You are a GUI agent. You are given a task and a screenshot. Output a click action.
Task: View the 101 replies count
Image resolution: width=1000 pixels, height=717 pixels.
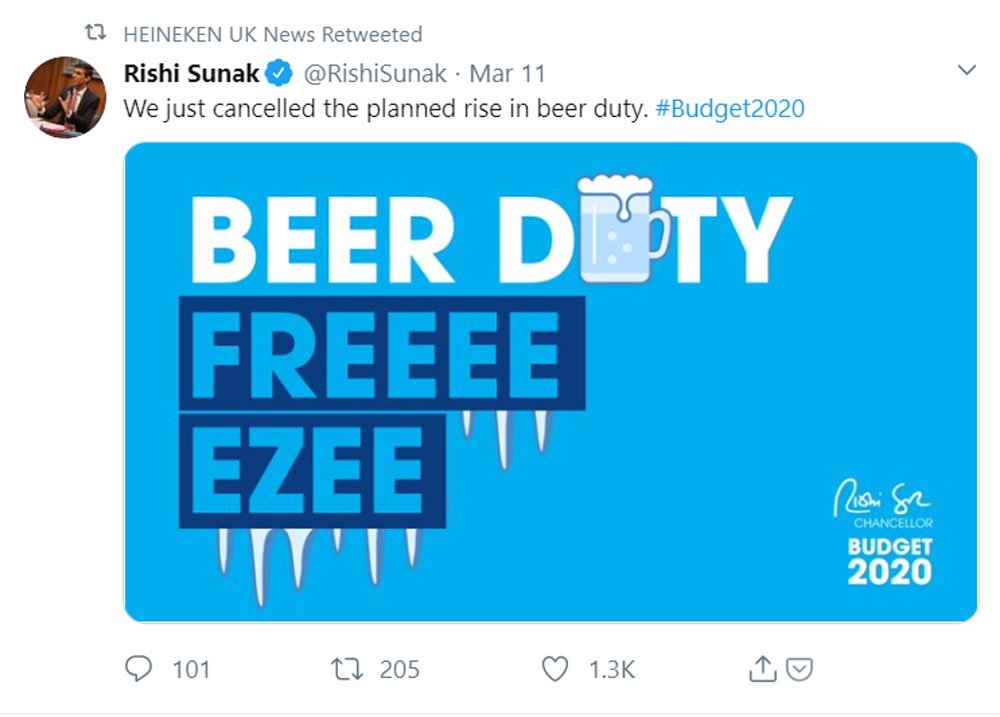[191, 669]
